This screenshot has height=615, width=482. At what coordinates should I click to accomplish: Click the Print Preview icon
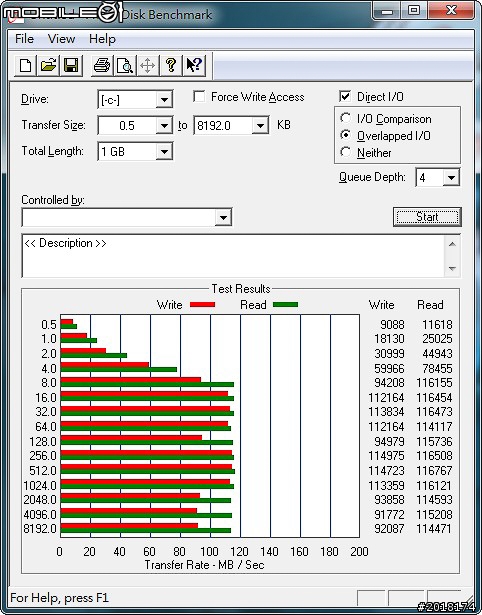point(125,65)
